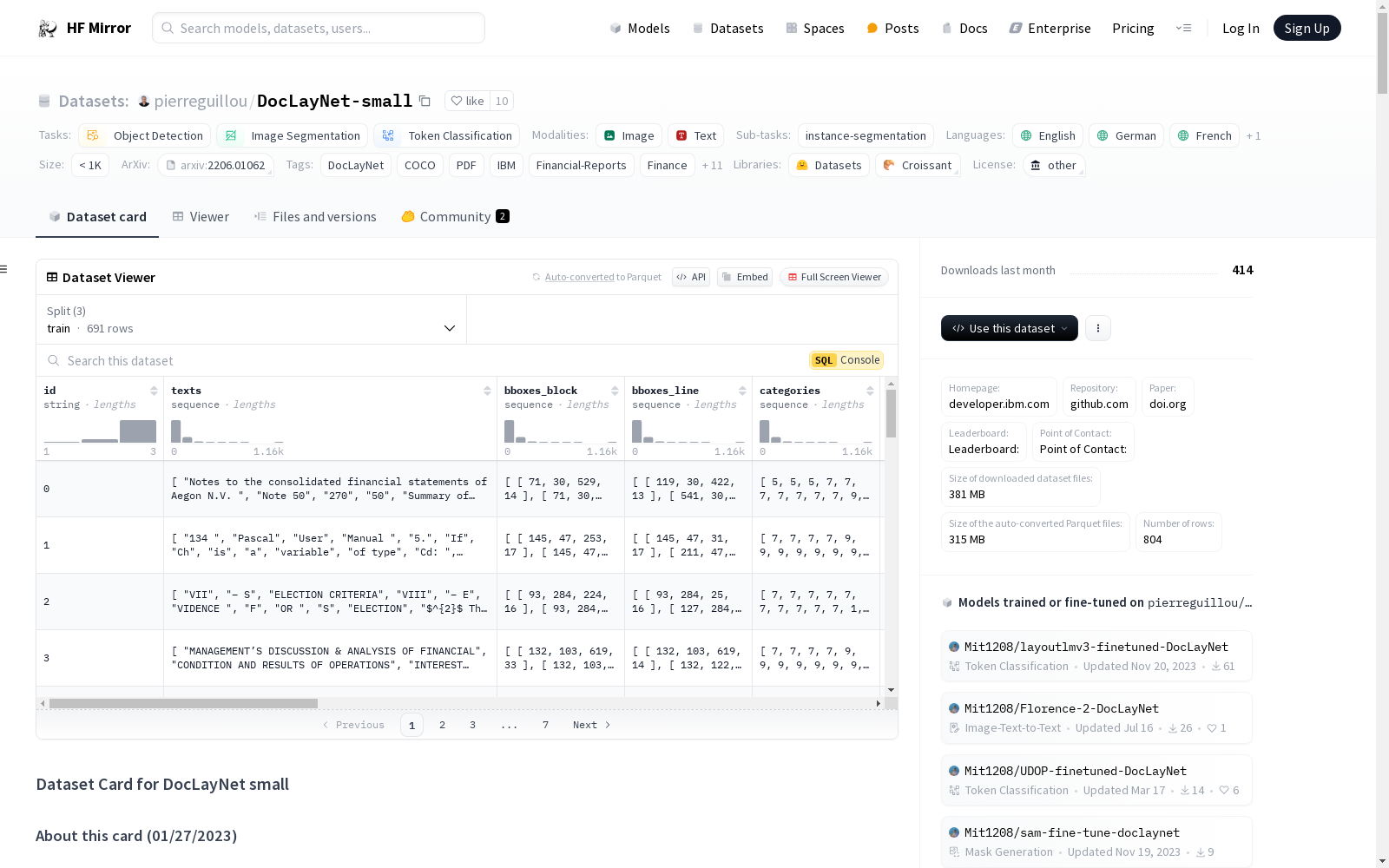Open Docs in the top navigation

pyautogui.click(x=964, y=29)
